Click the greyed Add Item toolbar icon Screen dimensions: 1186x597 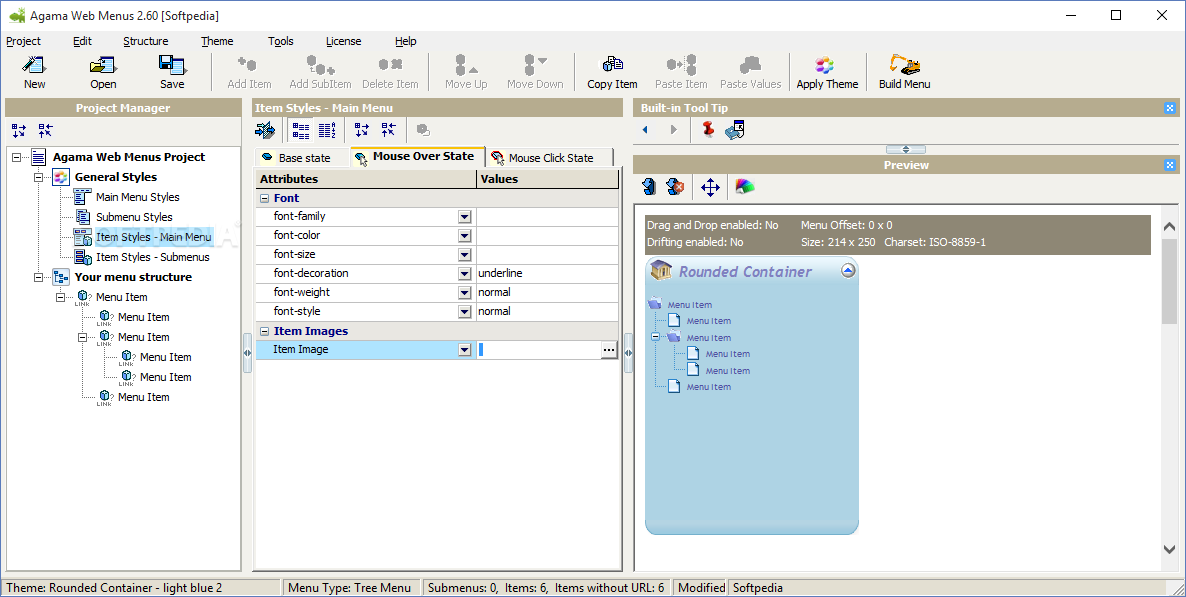(248, 65)
